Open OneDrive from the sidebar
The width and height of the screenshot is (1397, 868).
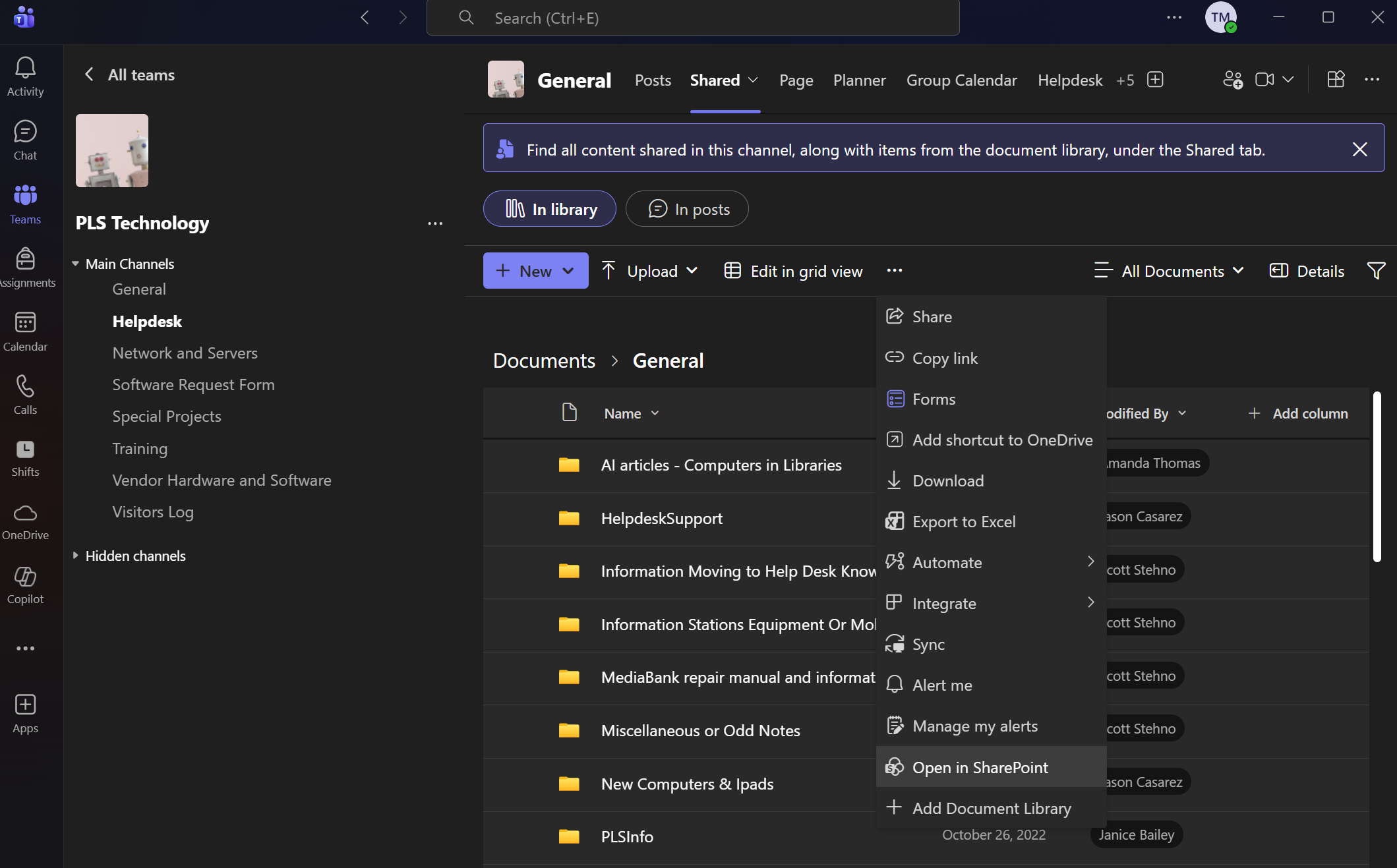click(25, 521)
